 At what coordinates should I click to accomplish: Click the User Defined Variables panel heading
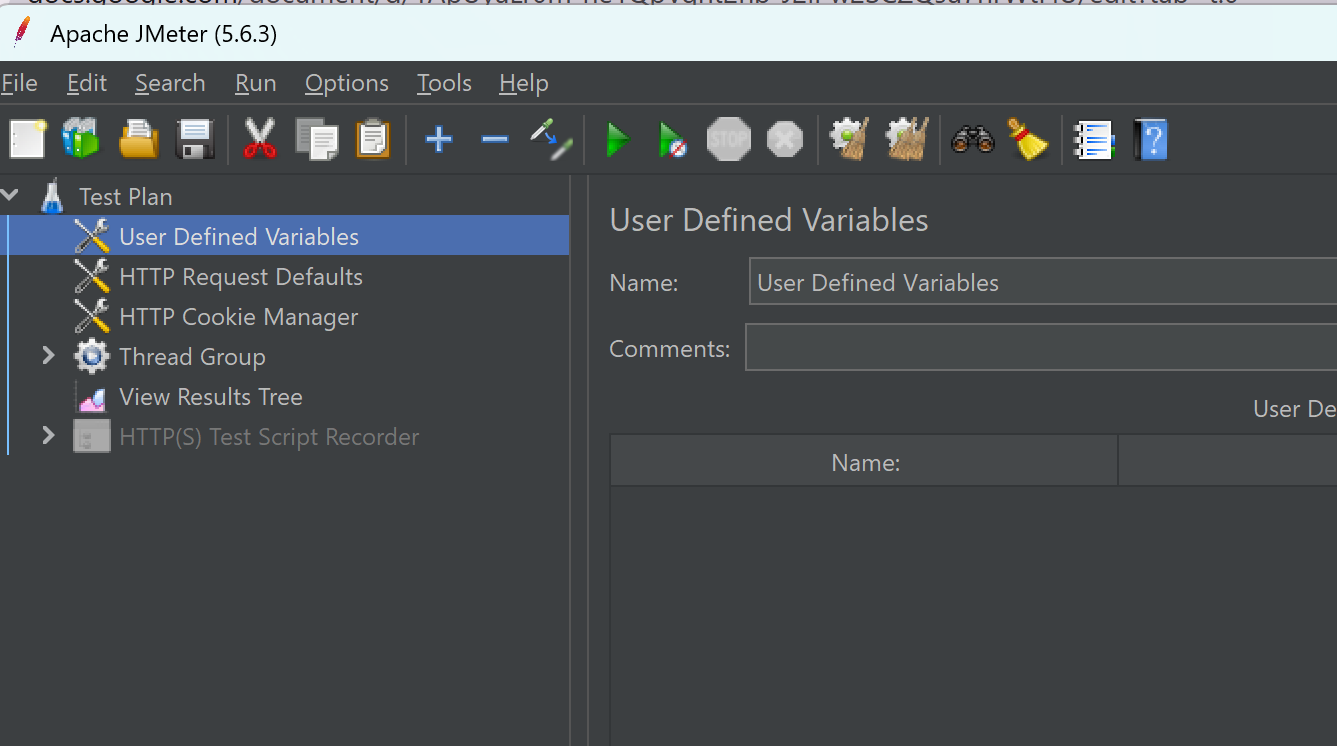pos(768,220)
